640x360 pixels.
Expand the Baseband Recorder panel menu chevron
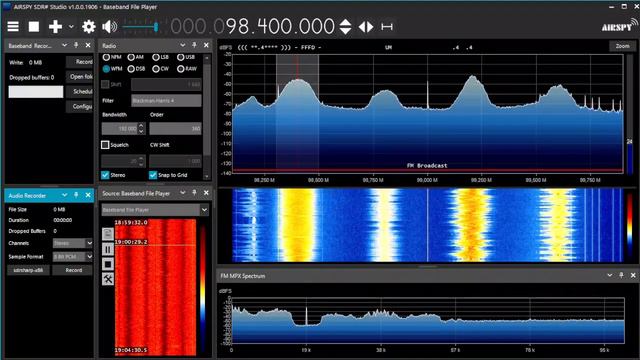[64, 45]
